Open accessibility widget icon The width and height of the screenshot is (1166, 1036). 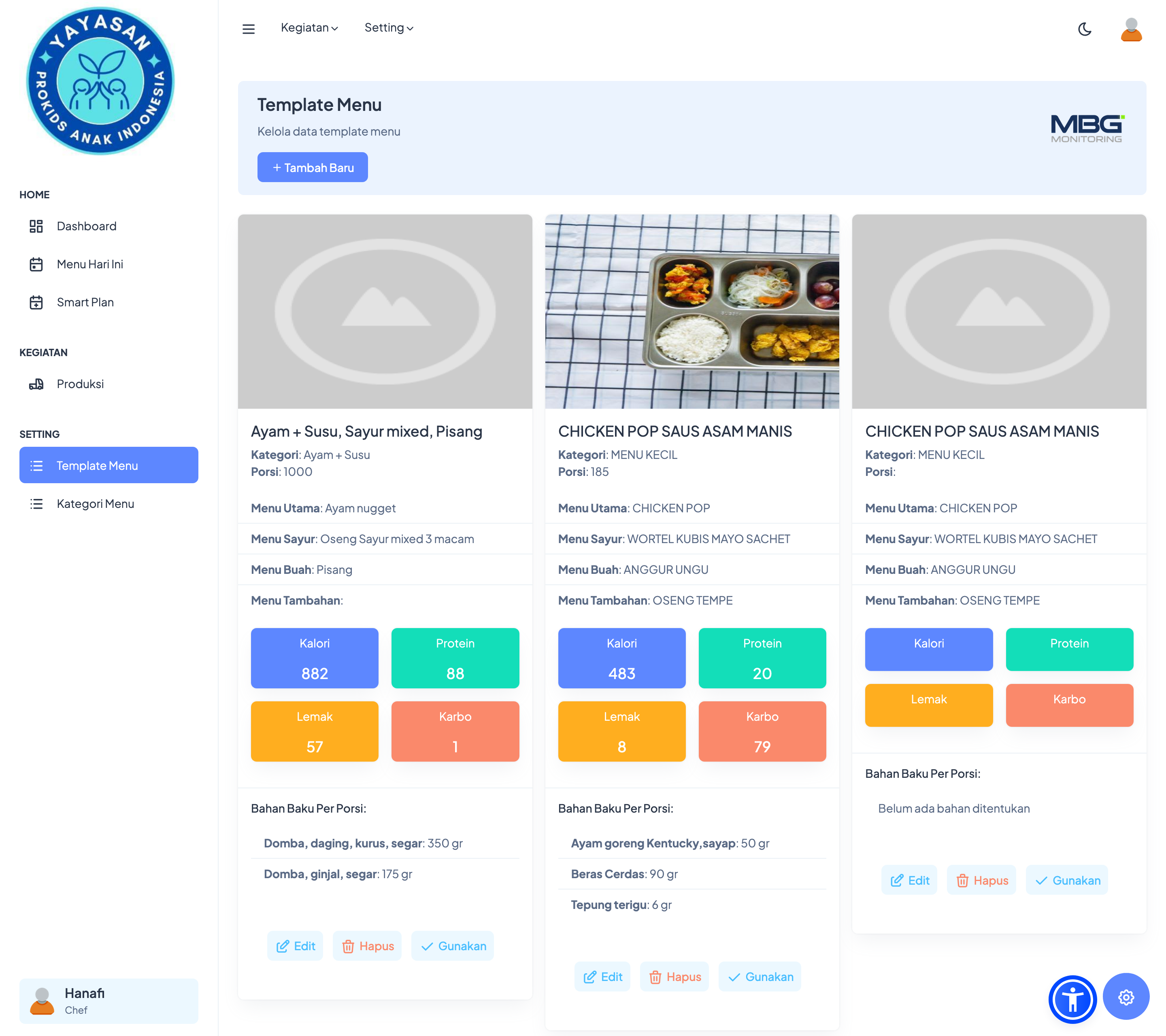click(1072, 999)
